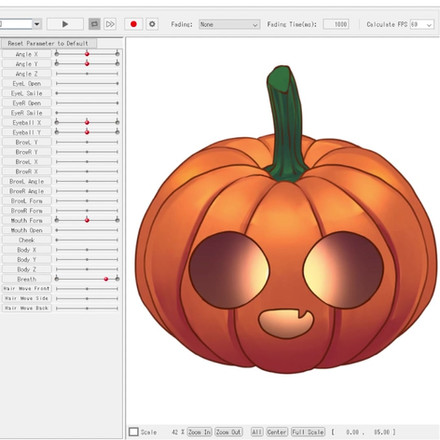Click the Zoom Out button

pos(229,432)
